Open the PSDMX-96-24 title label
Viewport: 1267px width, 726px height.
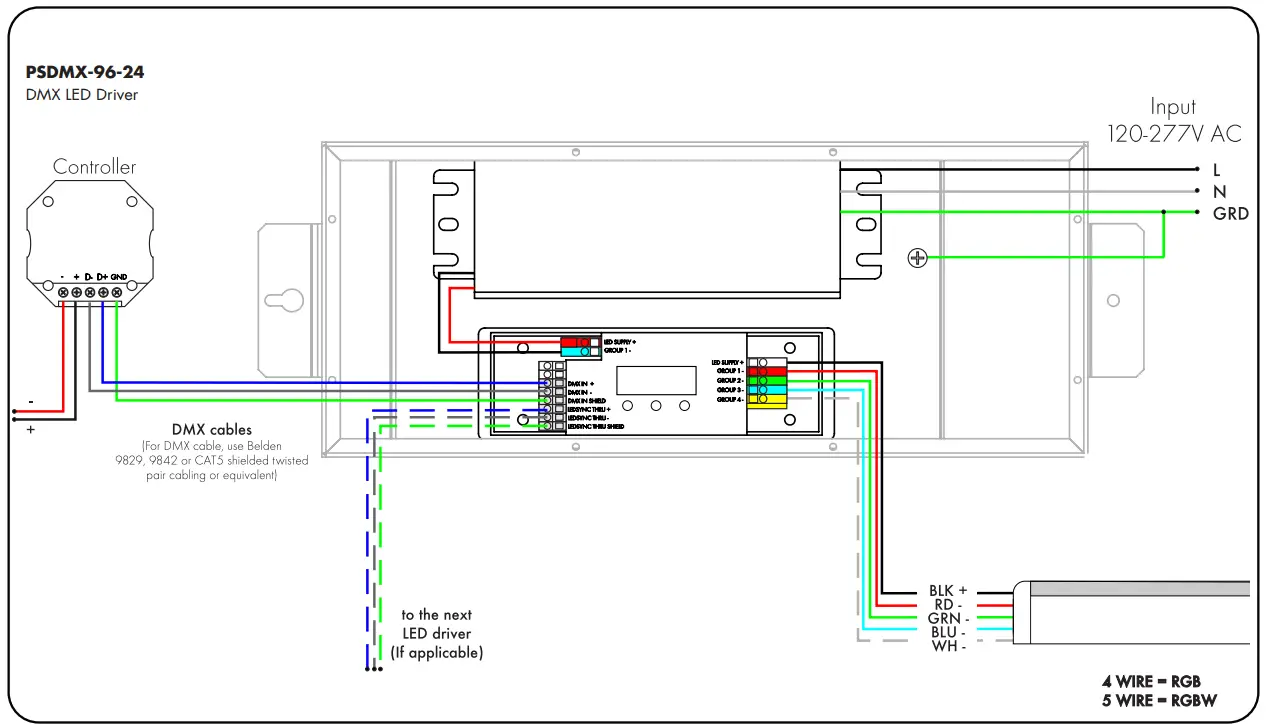[85, 71]
